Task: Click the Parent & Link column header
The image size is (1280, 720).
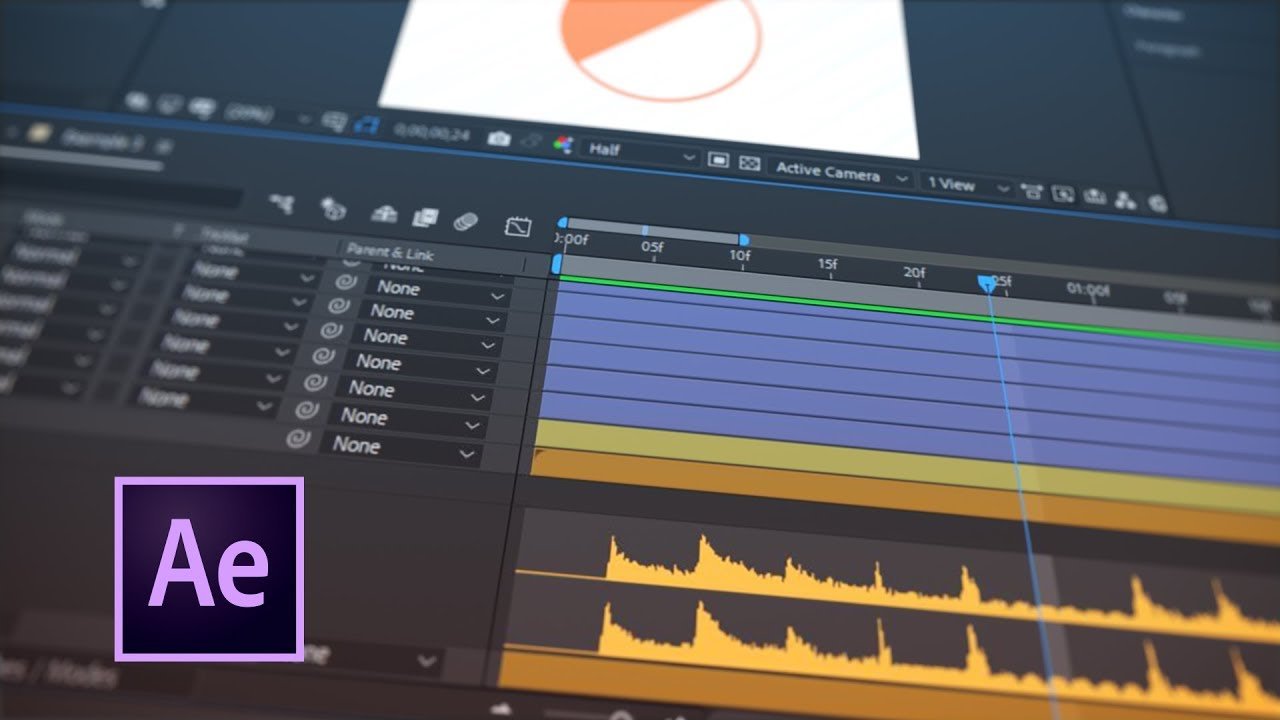Action: point(390,250)
